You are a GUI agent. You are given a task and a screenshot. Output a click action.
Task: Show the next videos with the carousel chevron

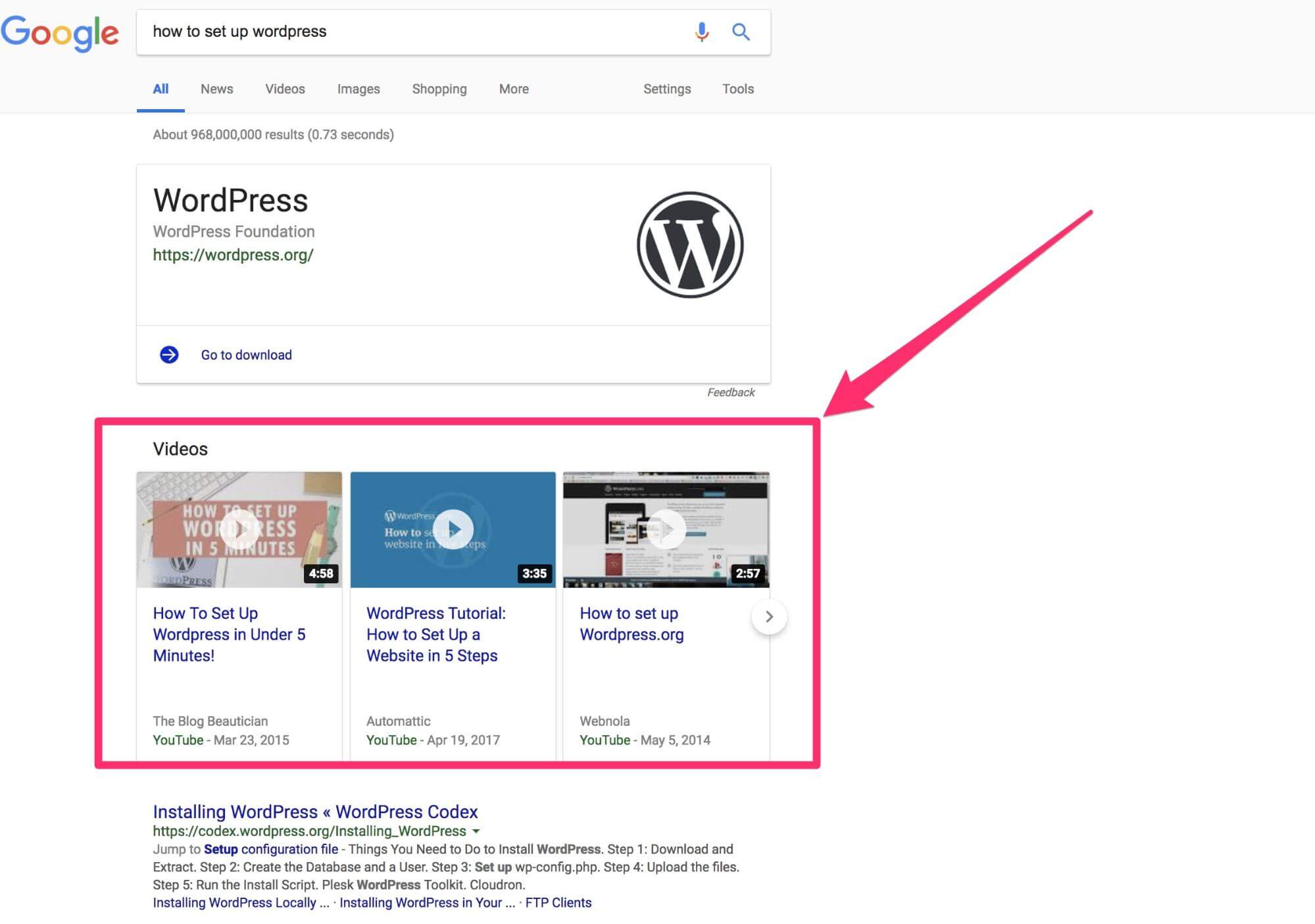tap(769, 616)
